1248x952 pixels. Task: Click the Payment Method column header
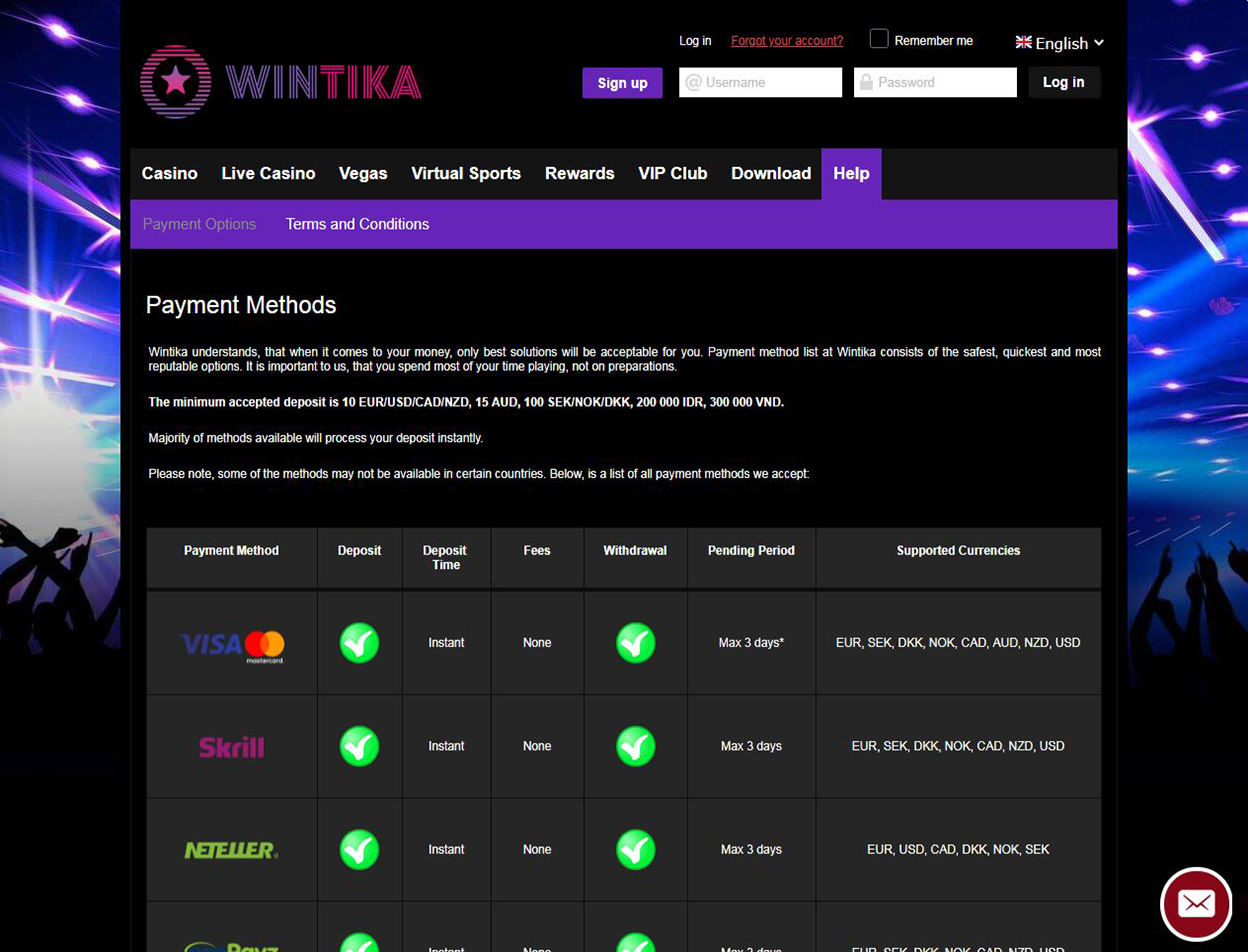[x=232, y=551]
